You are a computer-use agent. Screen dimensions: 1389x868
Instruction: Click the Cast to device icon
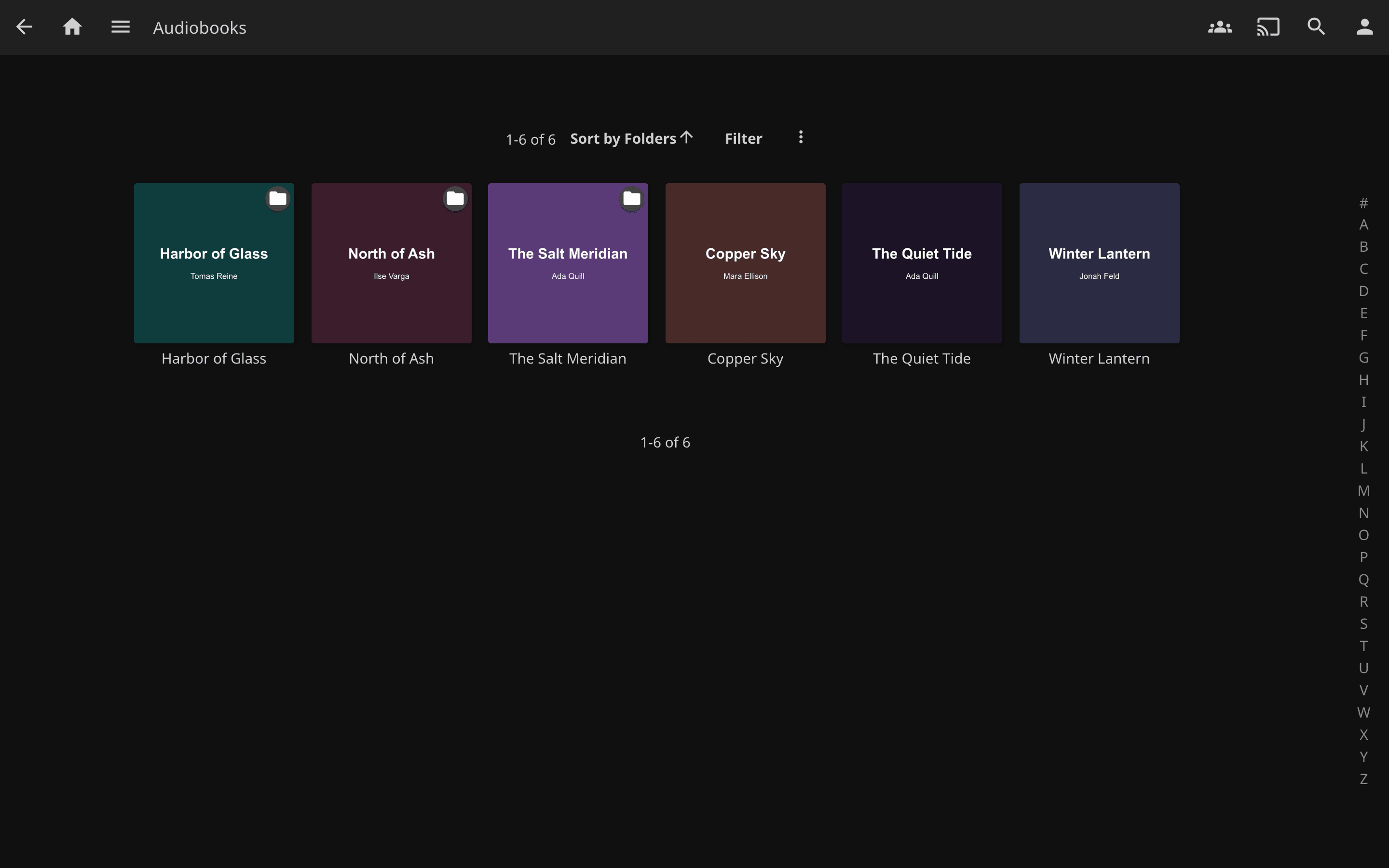(x=1268, y=27)
